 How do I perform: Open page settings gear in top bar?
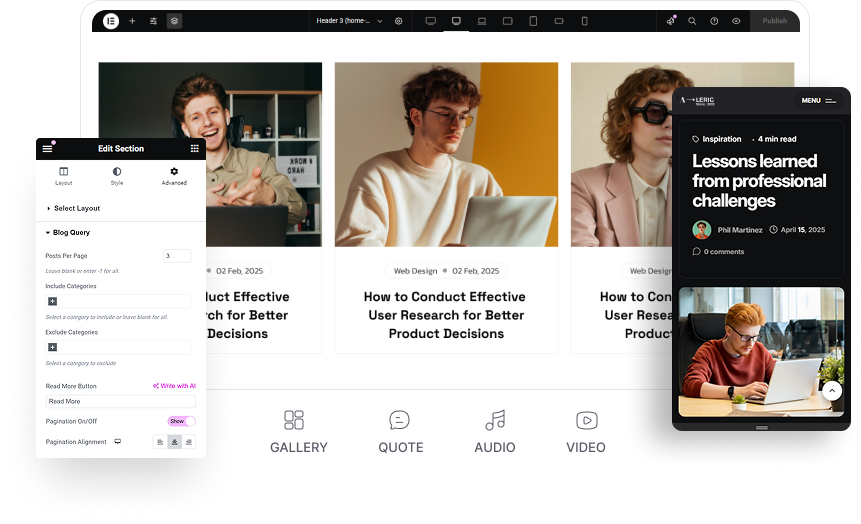pos(399,21)
